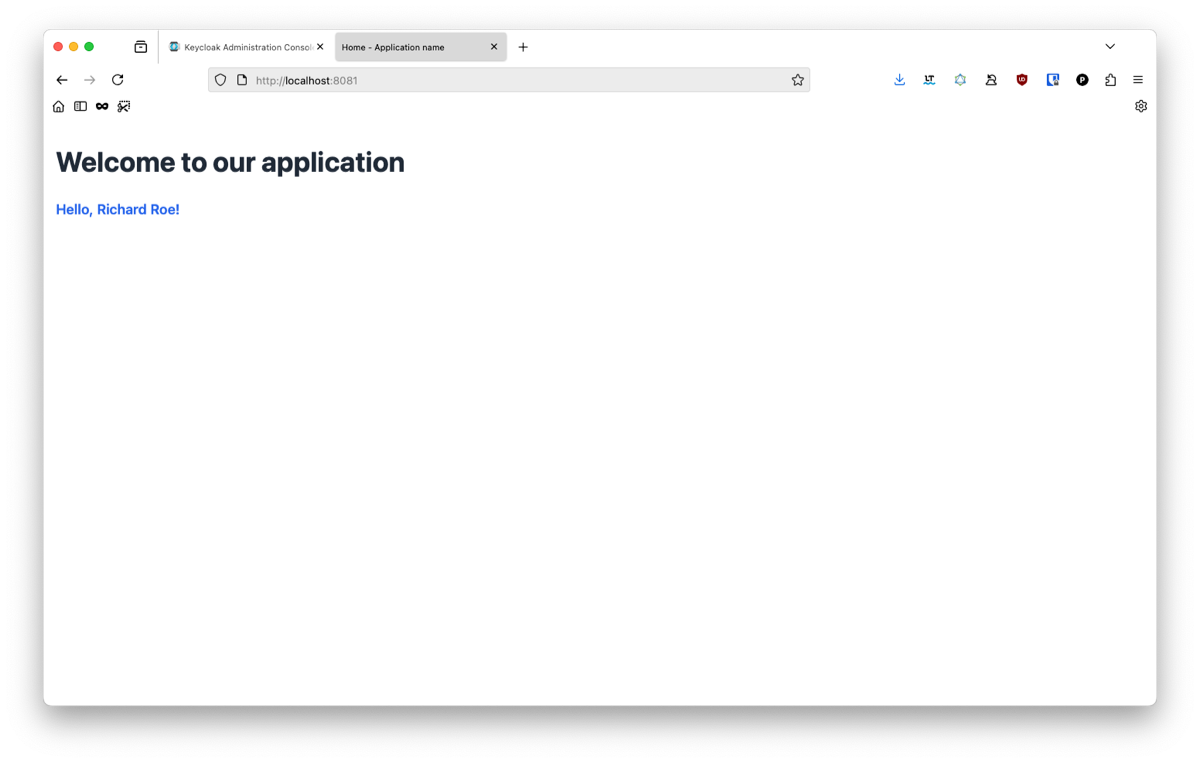This screenshot has height=764, width=1200.
Task: Toggle the sidebar panel icon
Action: coord(80,106)
